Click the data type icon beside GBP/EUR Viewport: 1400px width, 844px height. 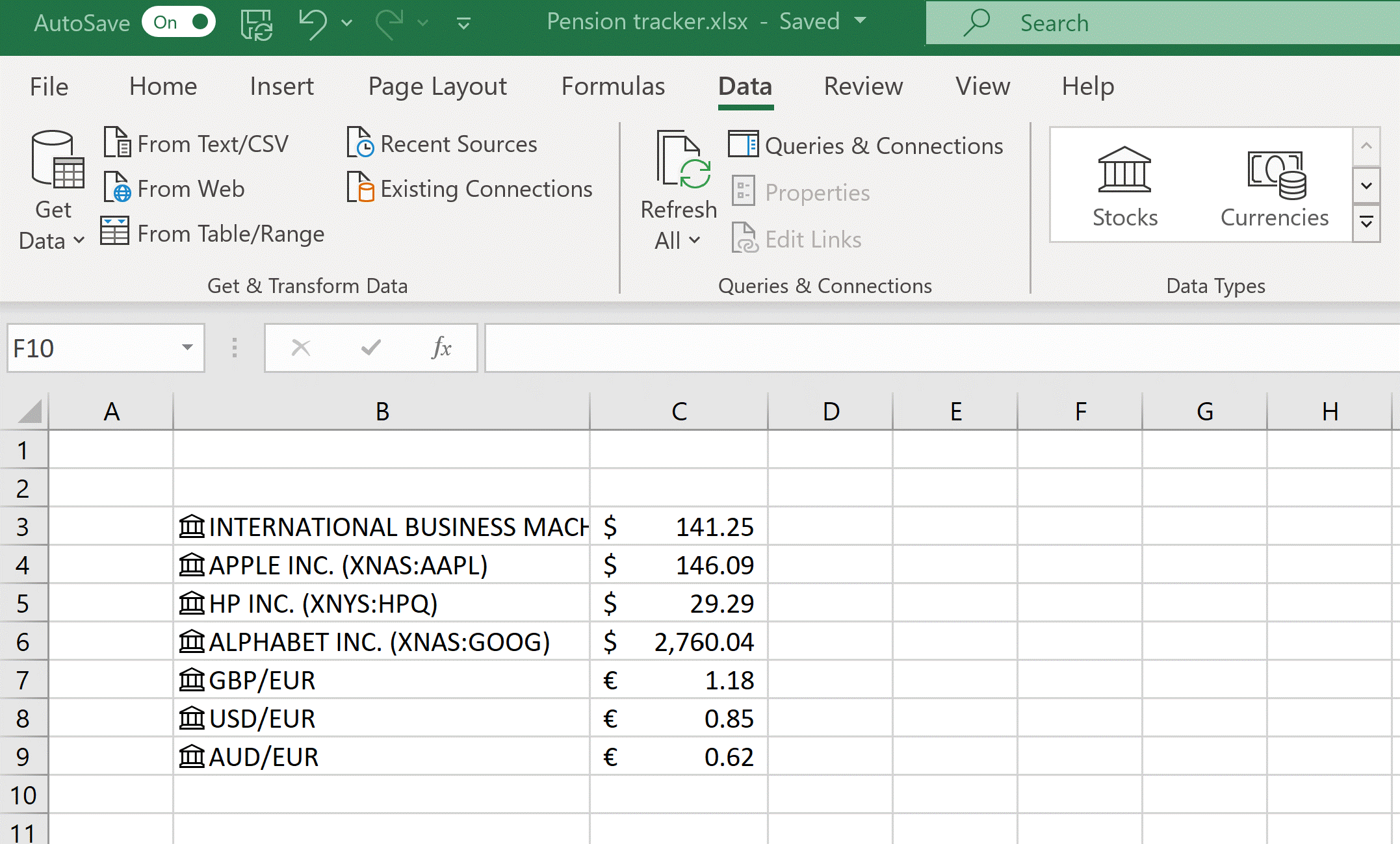point(192,680)
